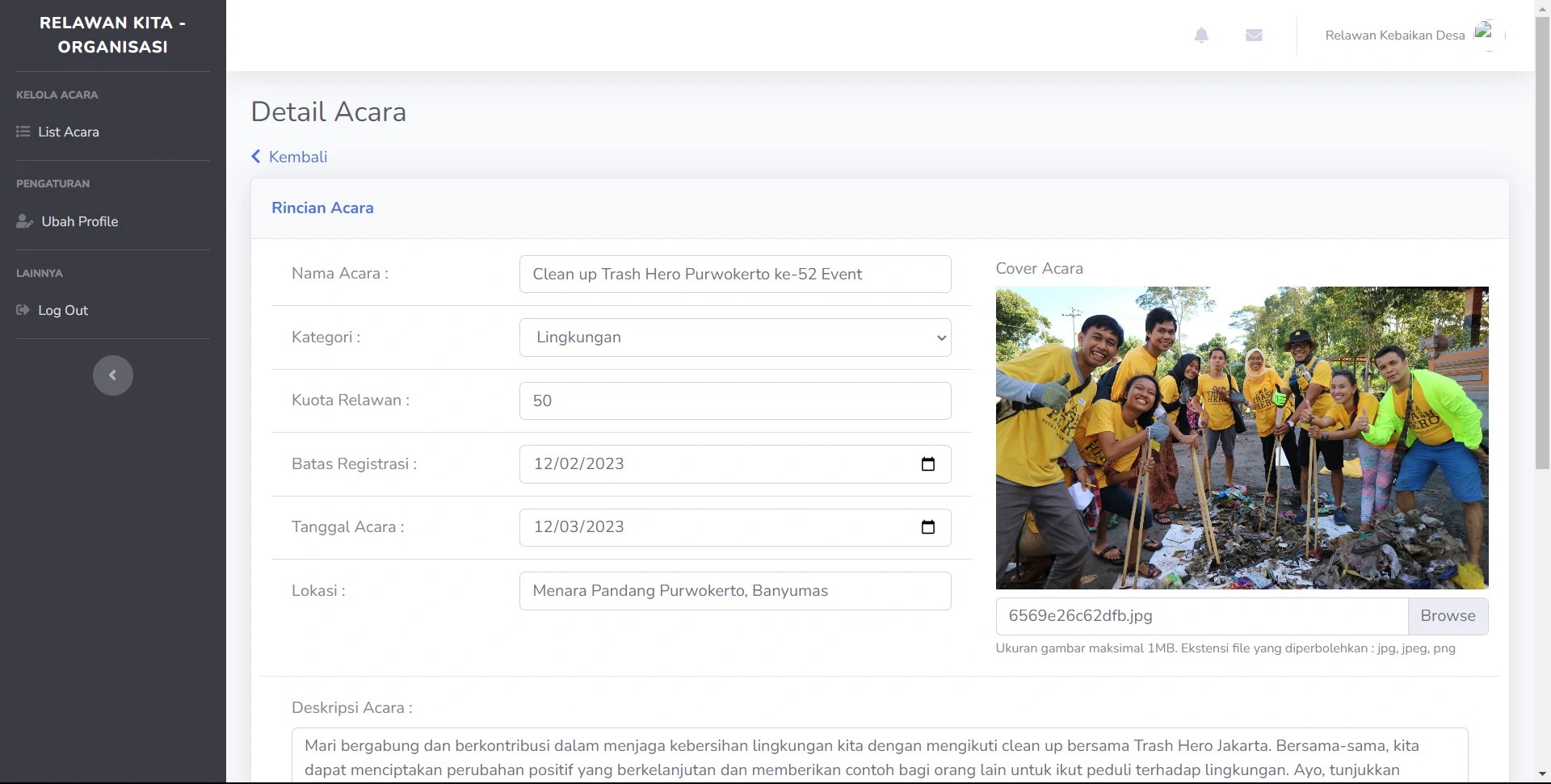The image size is (1551, 784).
Task: Click the Log Out exit icon
Action: point(23,310)
